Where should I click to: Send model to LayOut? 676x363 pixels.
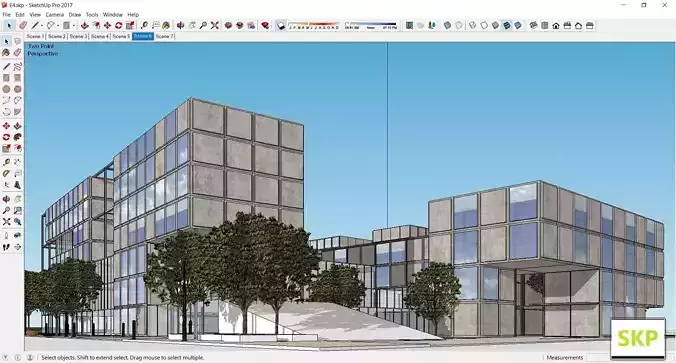click(x=251, y=25)
